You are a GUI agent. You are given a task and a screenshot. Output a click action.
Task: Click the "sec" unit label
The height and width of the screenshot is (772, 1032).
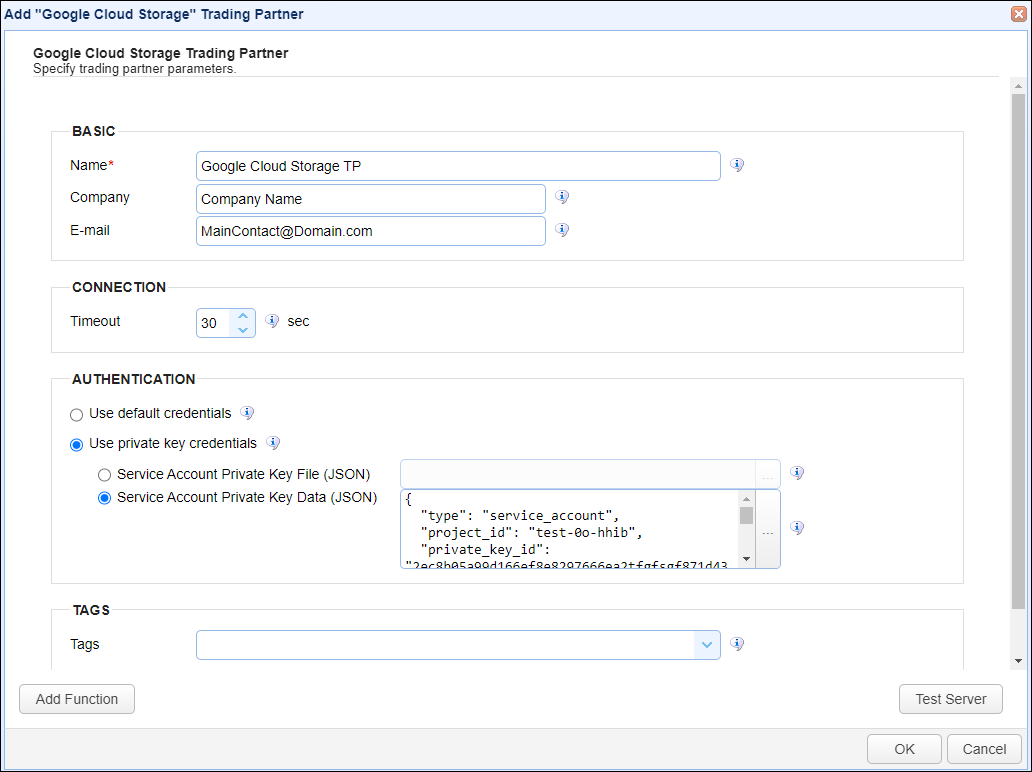(x=298, y=321)
